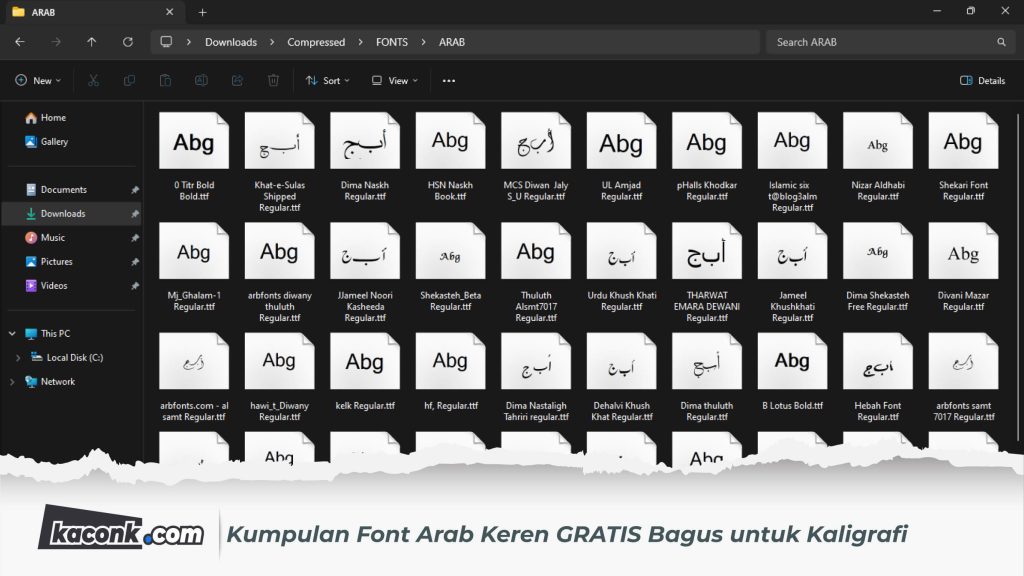
Task: Go to FONTS in the breadcrumb path
Action: (x=392, y=42)
